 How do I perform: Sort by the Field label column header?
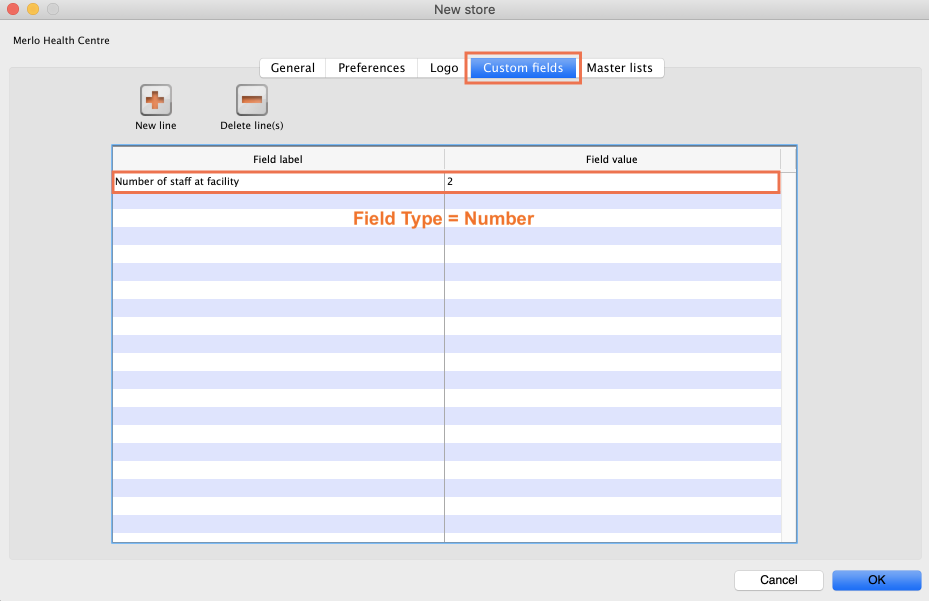point(278,159)
